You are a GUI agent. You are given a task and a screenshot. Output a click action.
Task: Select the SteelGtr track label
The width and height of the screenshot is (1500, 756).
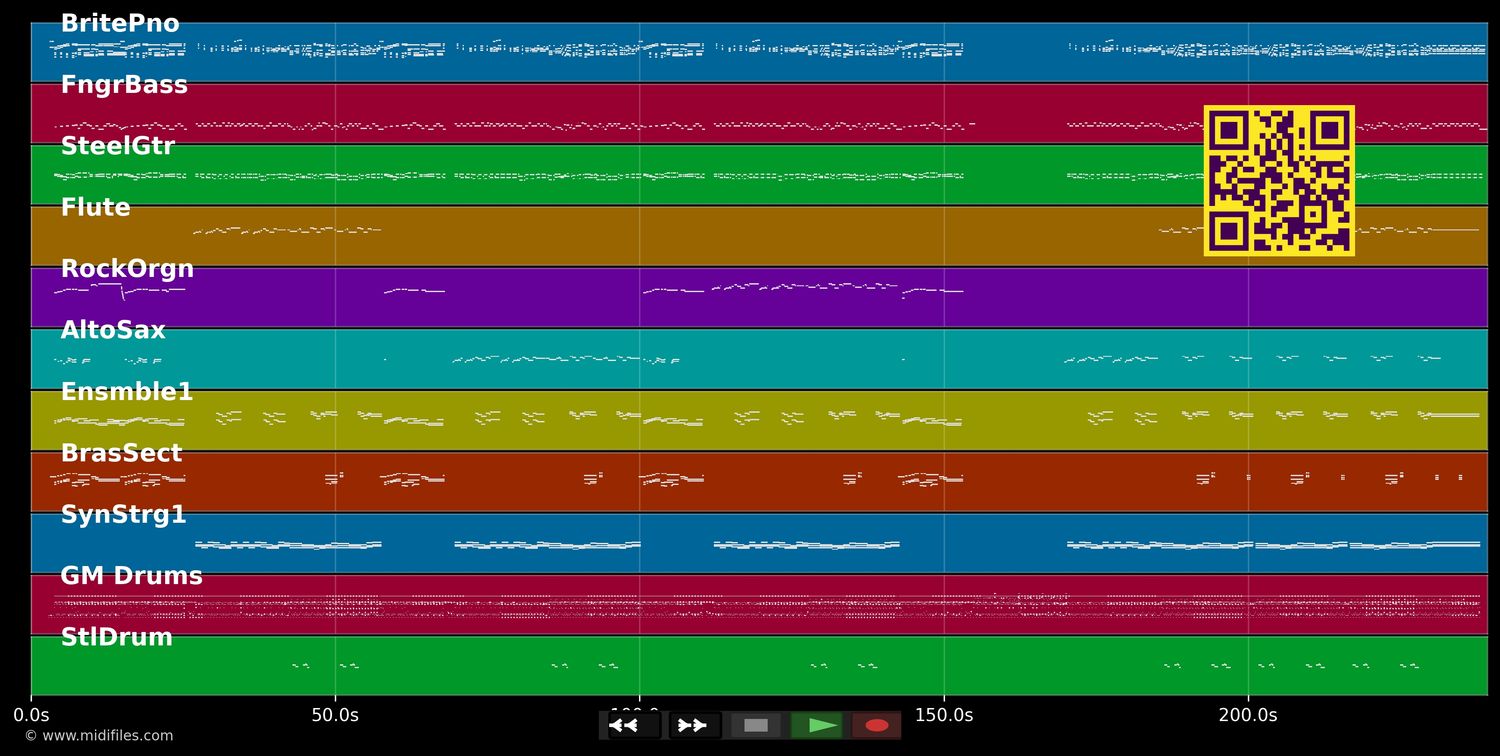coord(118,146)
